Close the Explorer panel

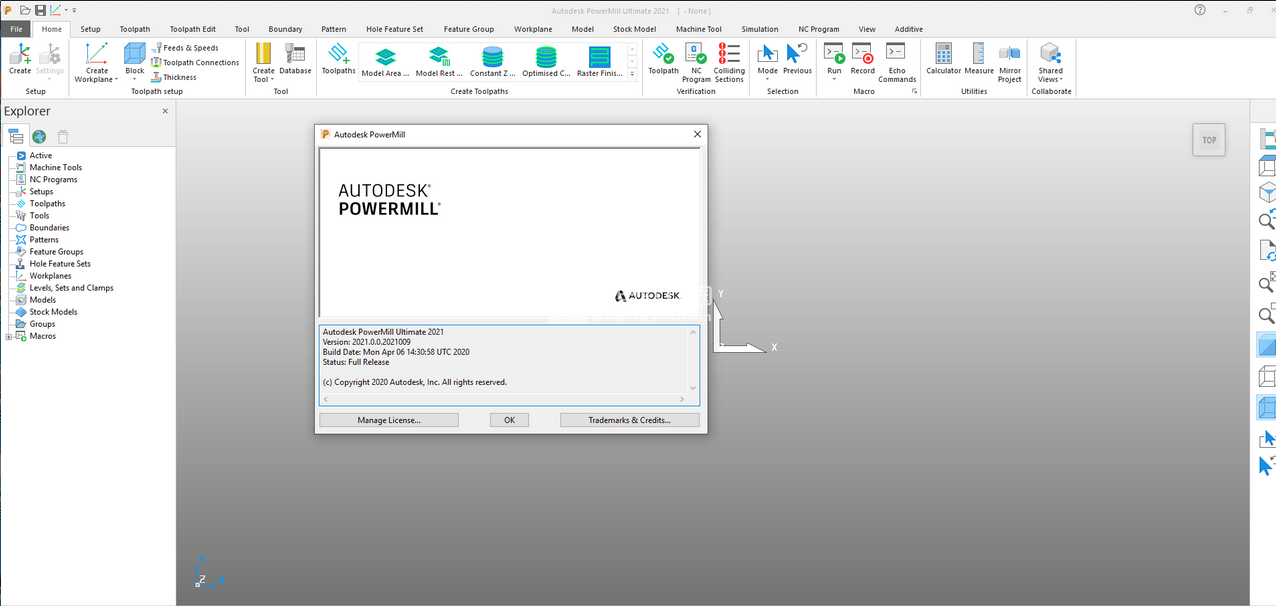point(165,111)
